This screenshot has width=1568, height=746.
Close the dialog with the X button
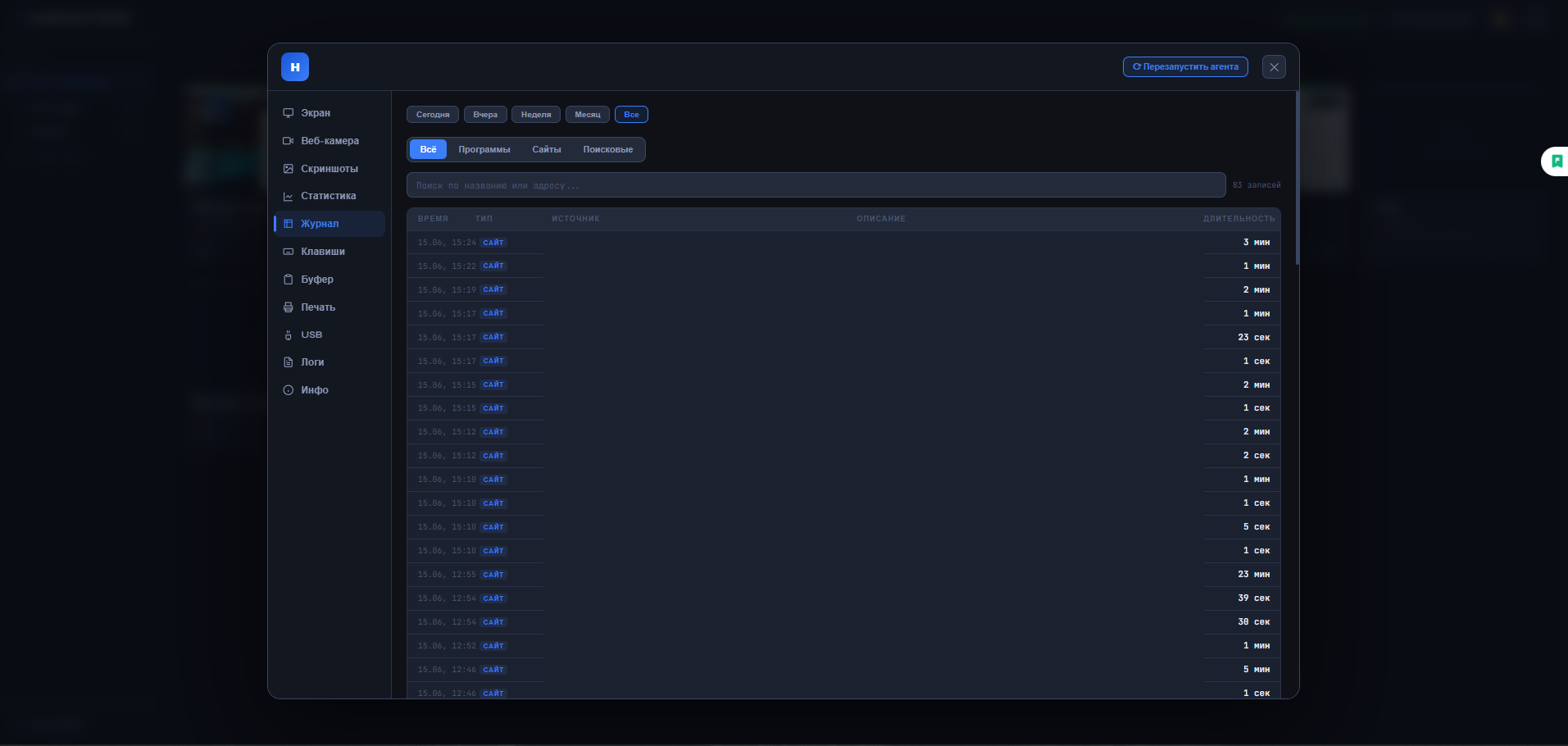(1274, 67)
